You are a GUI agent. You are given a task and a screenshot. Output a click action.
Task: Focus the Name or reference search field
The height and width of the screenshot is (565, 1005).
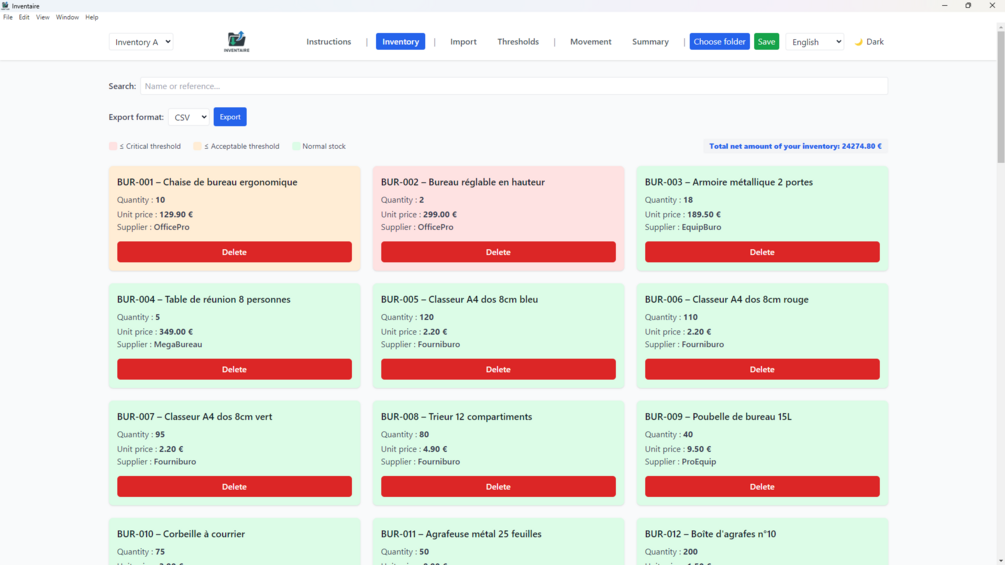pos(514,86)
